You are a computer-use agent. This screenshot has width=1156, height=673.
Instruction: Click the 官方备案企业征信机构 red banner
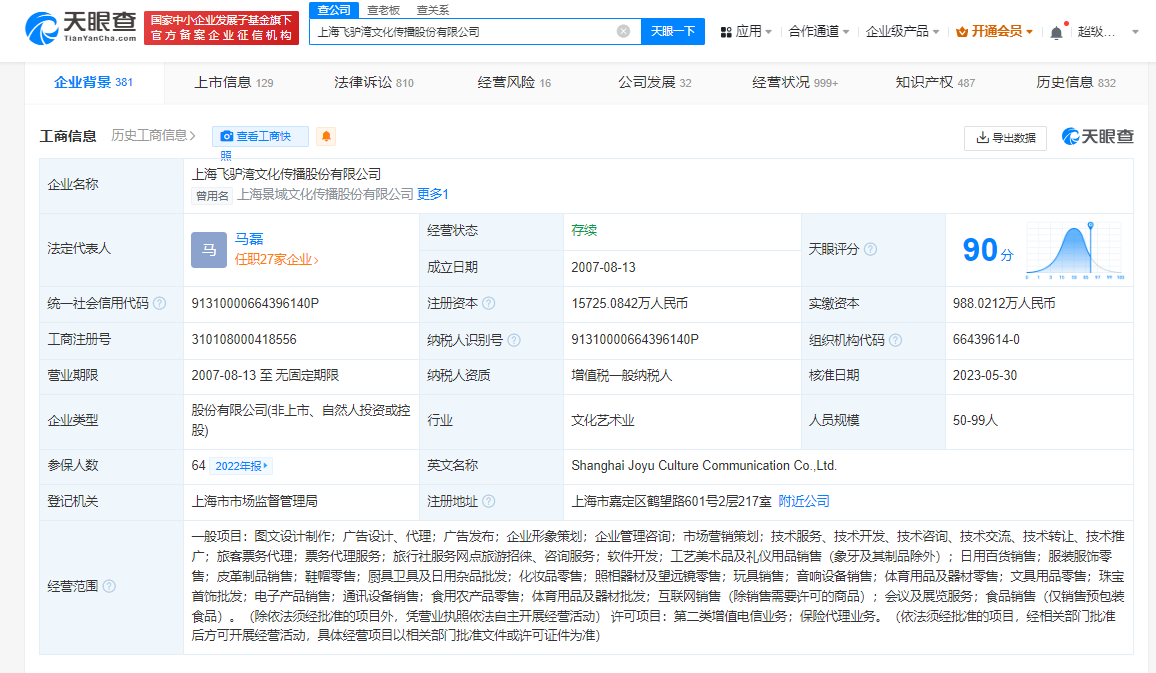(221, 28)
